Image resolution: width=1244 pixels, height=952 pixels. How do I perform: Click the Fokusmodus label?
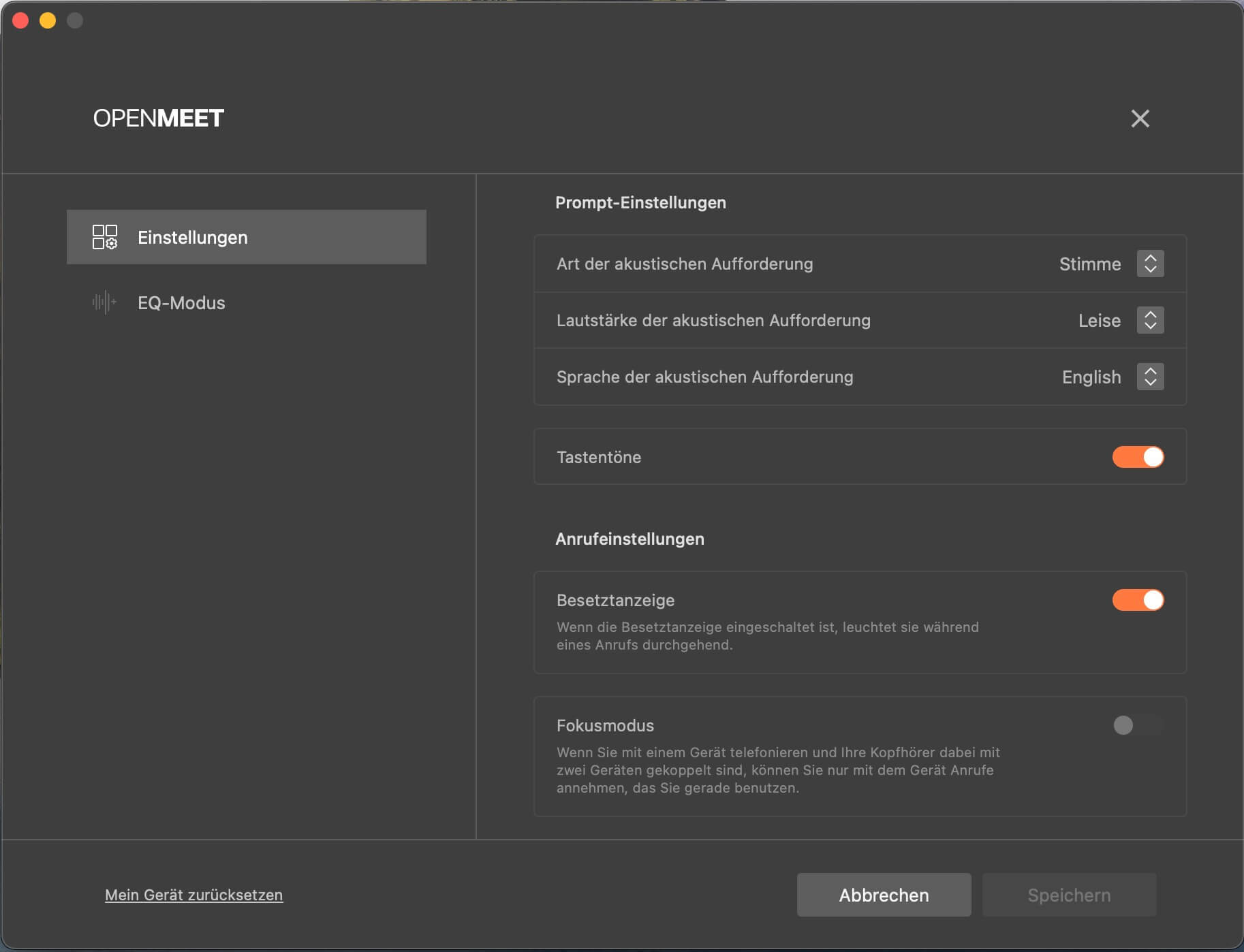pyautogui.click(x=605, y=725)
